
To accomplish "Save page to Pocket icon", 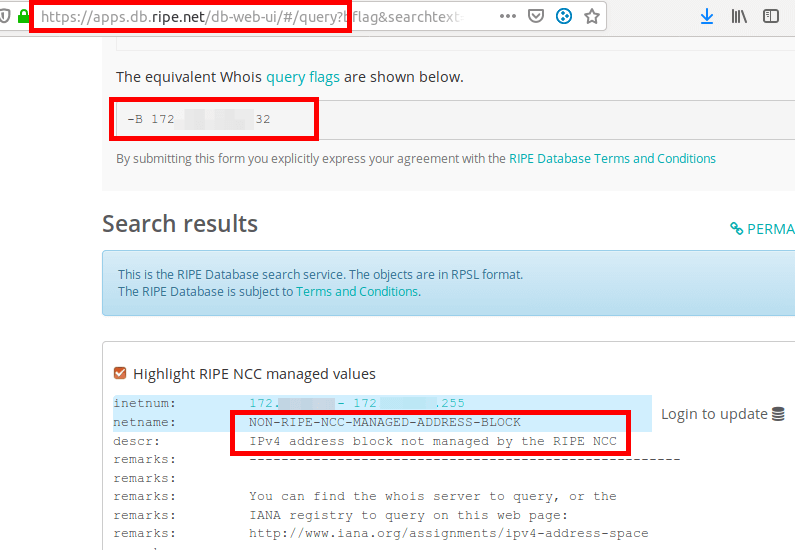I will coord(536,16).
